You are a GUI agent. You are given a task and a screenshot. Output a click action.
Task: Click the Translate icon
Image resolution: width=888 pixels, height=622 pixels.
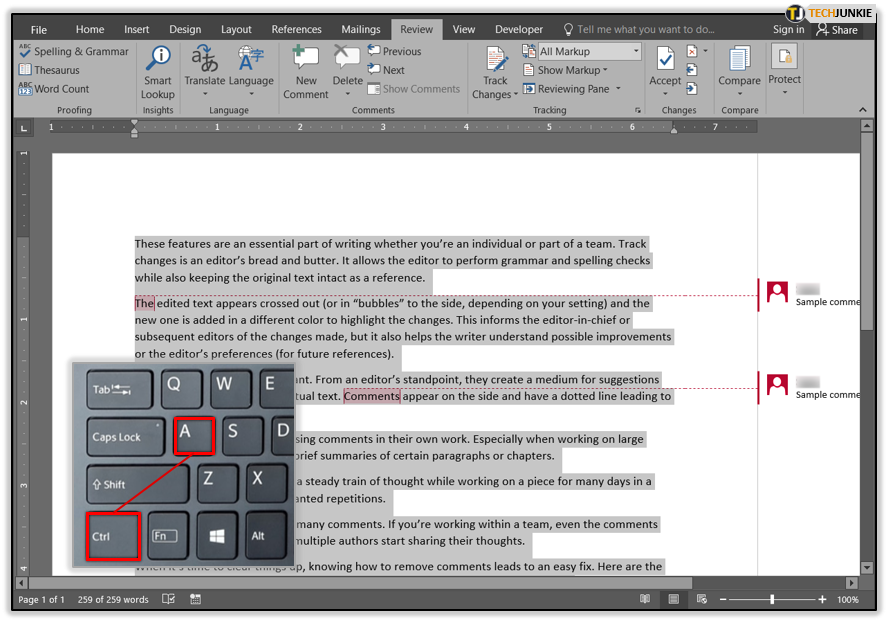pos(204,58)
